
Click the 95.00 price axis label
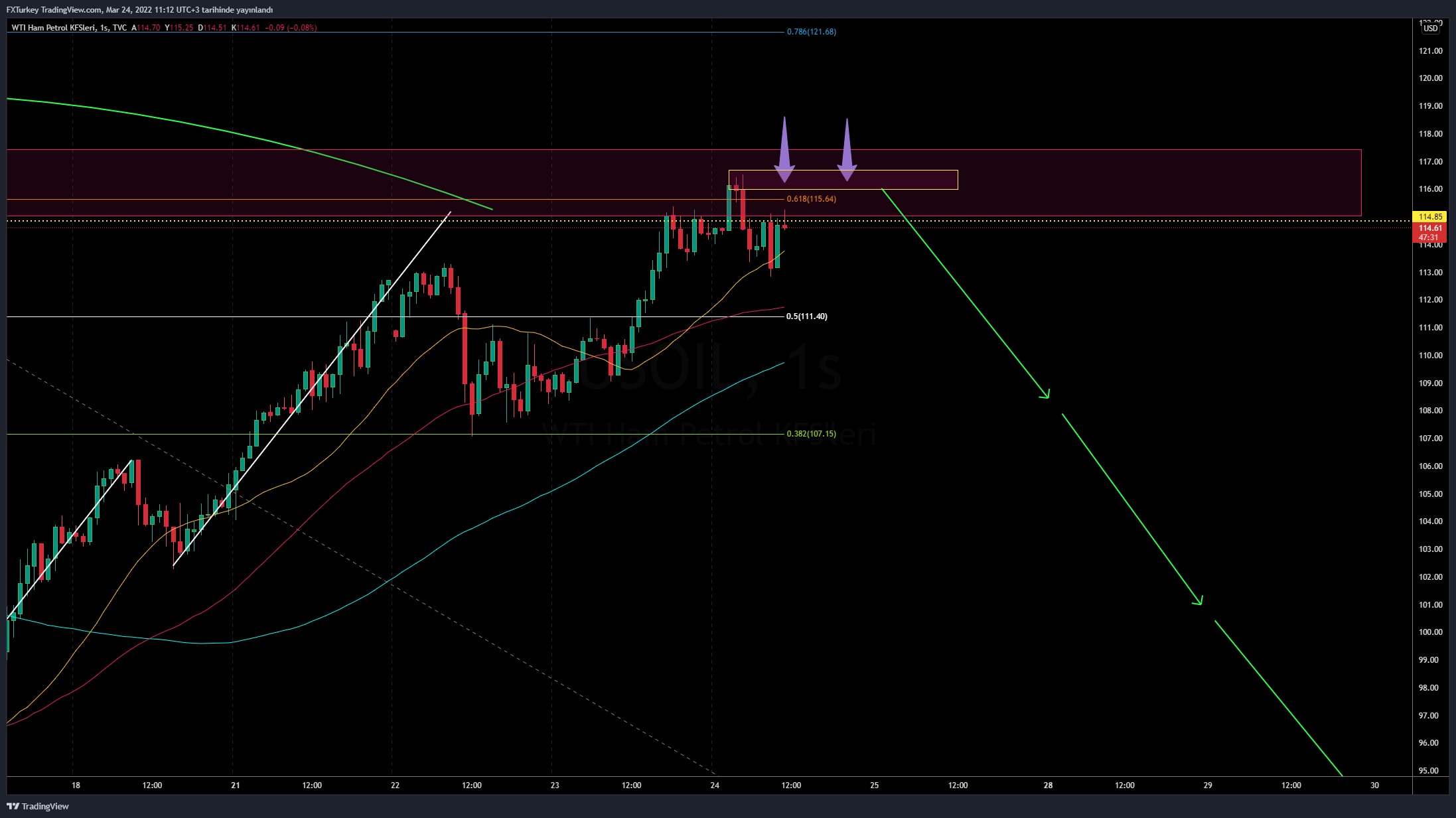1429,771
